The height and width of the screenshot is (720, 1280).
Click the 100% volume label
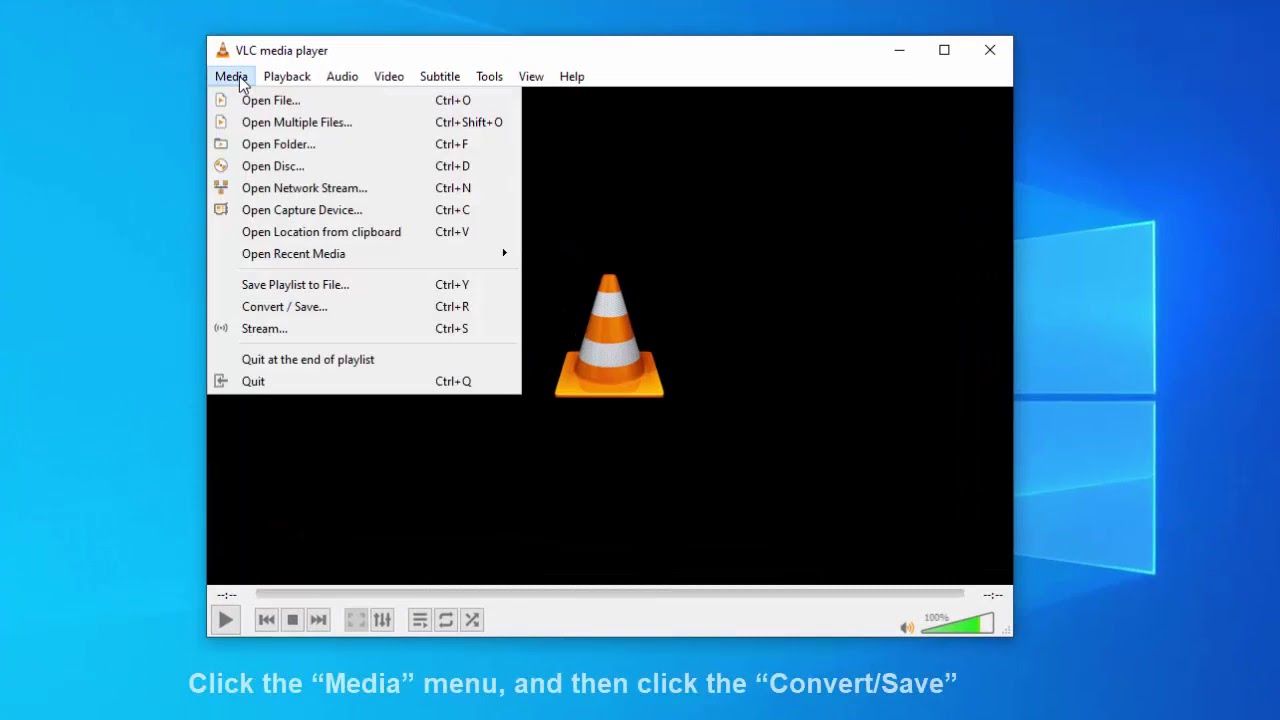tap(936, 617)
